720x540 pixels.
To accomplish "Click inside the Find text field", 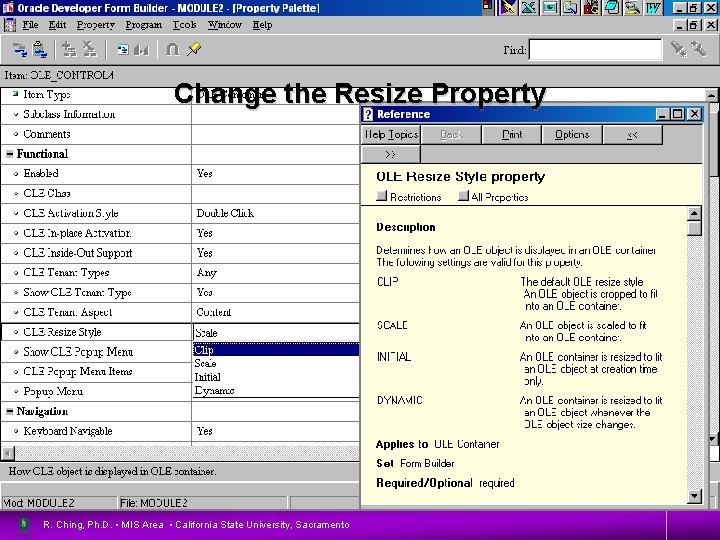I will [595, 50].
